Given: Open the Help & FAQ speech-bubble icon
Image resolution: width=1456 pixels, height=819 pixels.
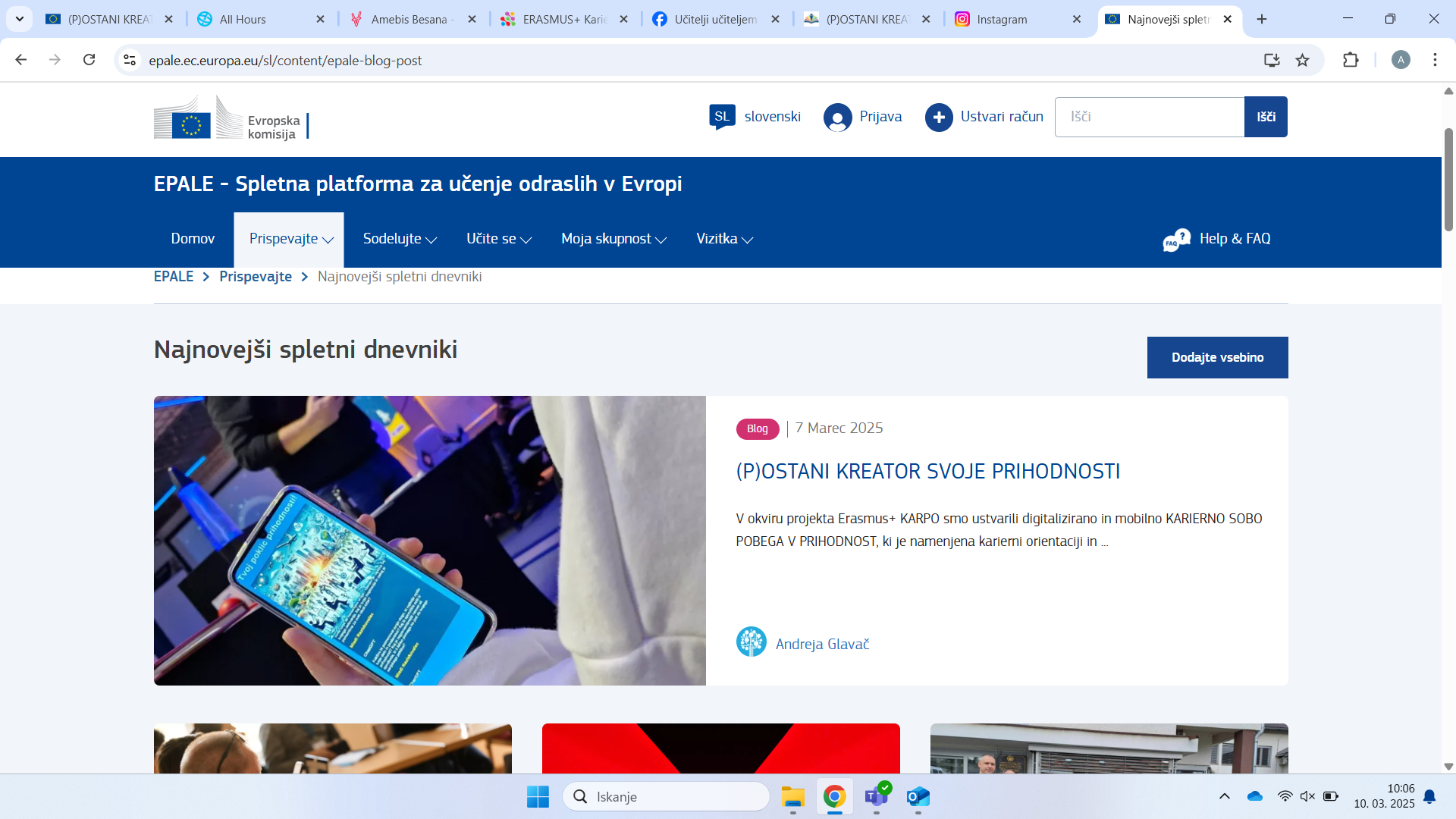Looking at the screenshot, I should click(1176, 240).
